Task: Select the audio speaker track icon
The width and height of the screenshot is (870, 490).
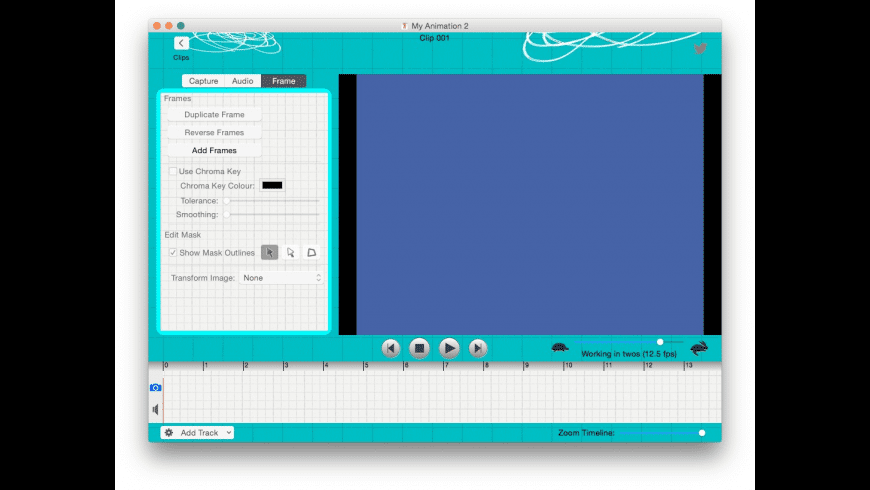Action: coord(155,410)
